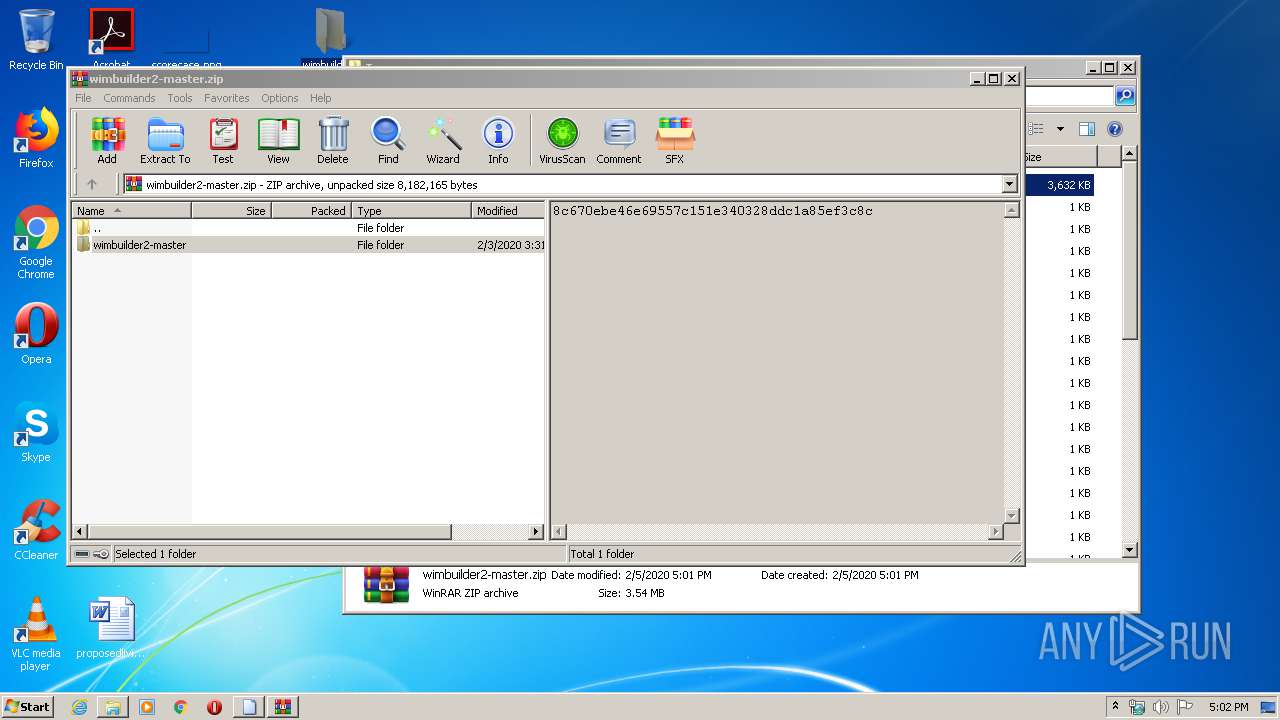Image resolution: width=1280 pixels, height=720 pixels.
Task: Click 'Selected 1 folder' status text
Action: click(x=155, y=554)
